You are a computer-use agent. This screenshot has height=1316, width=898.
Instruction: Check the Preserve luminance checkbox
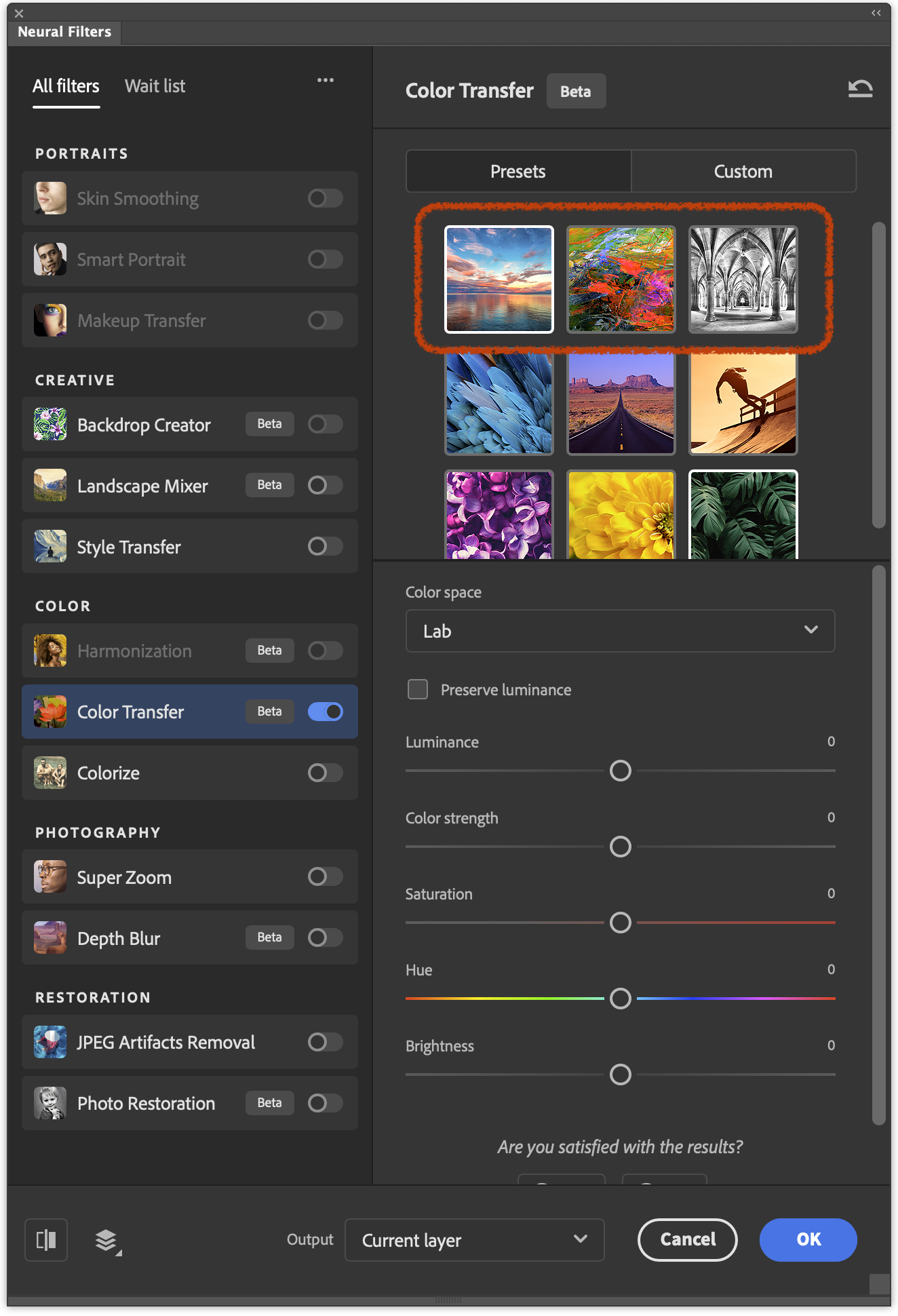[x=418, y=689]
